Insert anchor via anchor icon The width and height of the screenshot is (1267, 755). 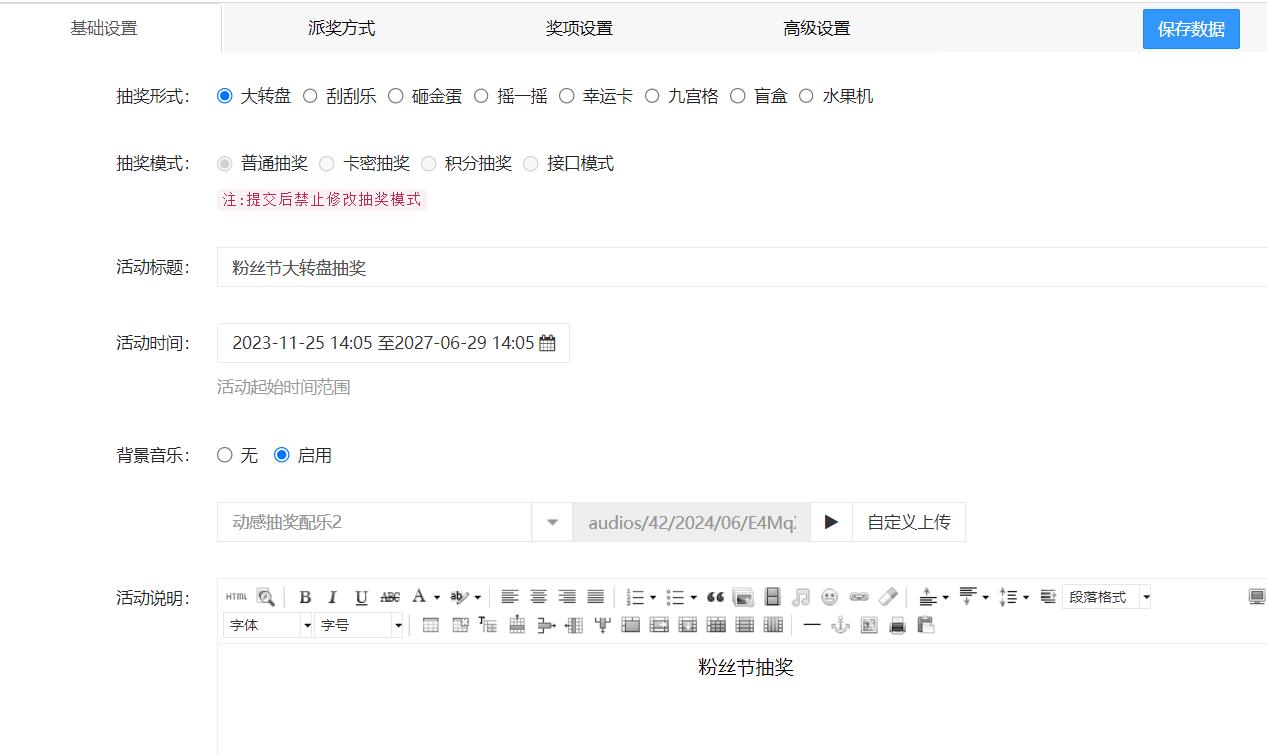[x=840, y=625]
